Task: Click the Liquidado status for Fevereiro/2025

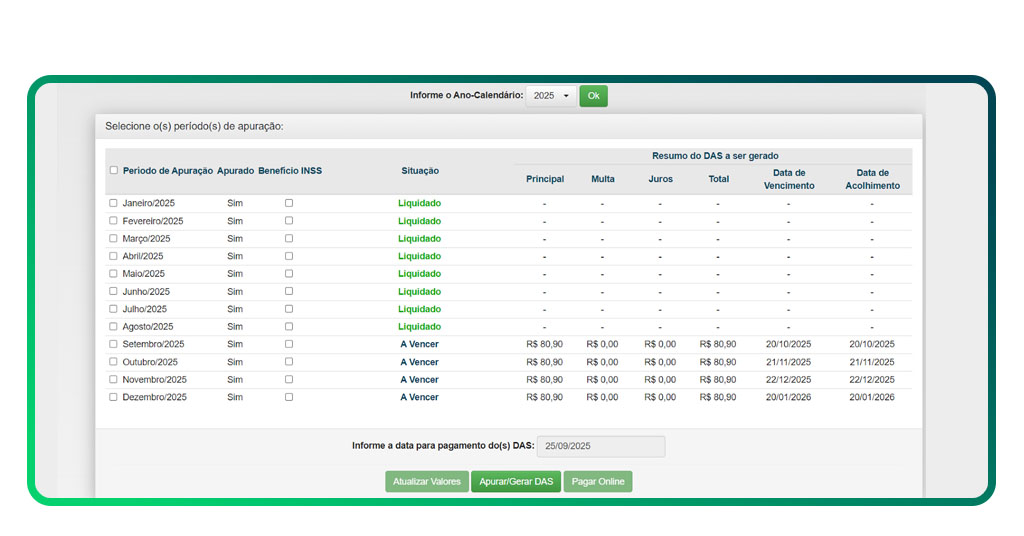Action: pos(419,221)
